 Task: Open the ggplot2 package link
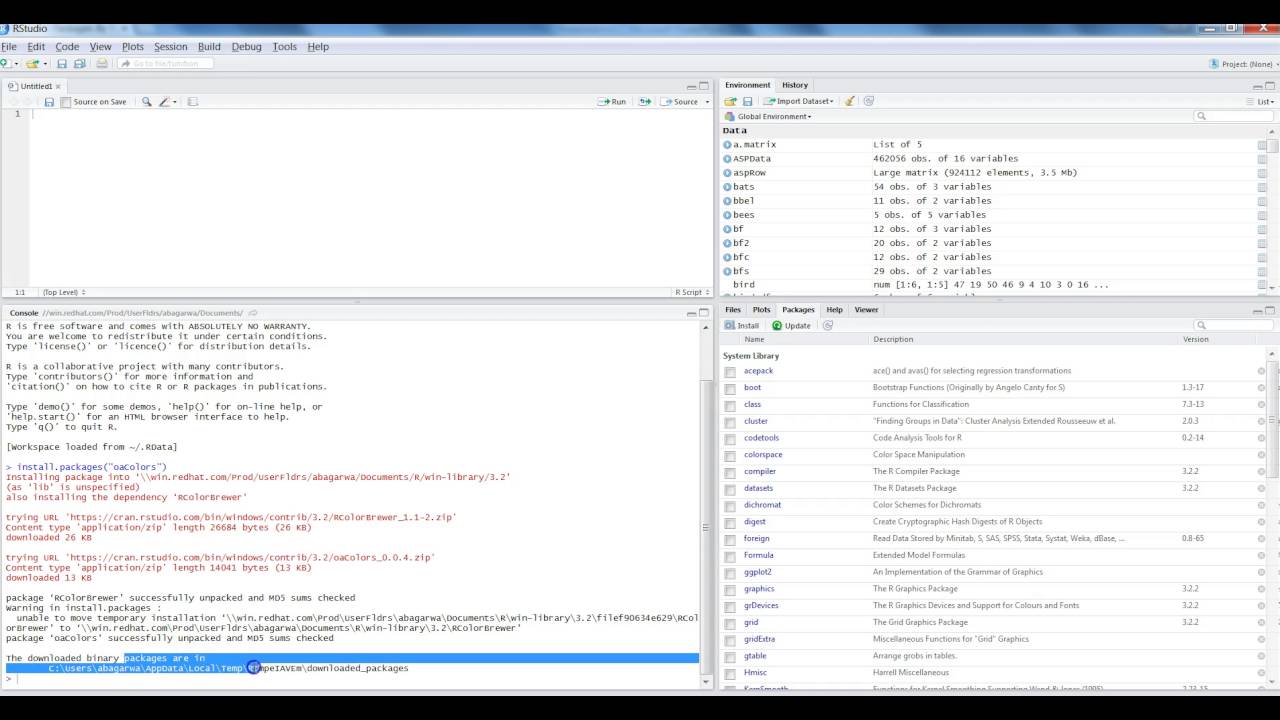click(x=757, y=573)
